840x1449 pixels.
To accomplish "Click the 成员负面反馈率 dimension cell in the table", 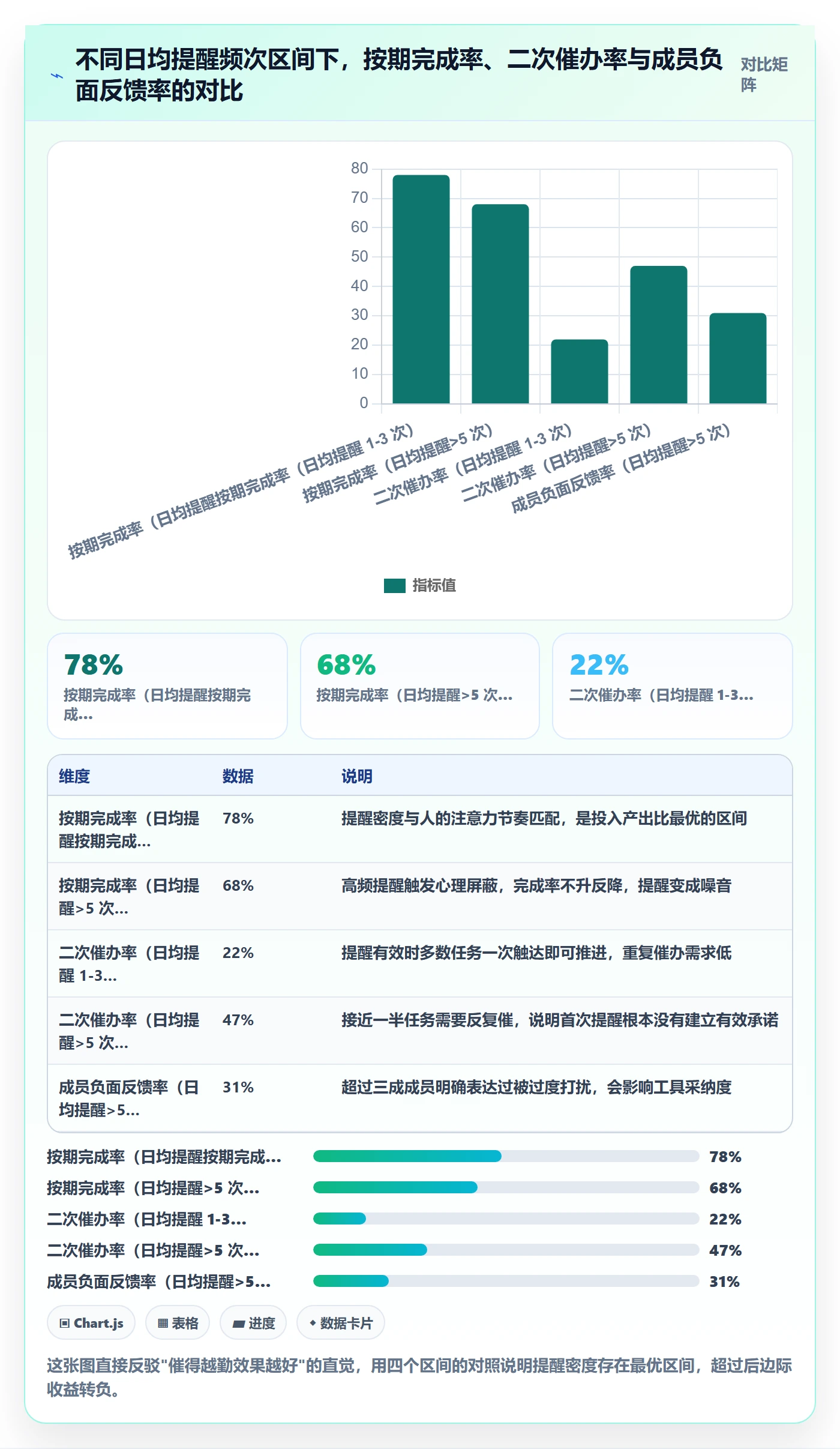I will point(129,1098).
